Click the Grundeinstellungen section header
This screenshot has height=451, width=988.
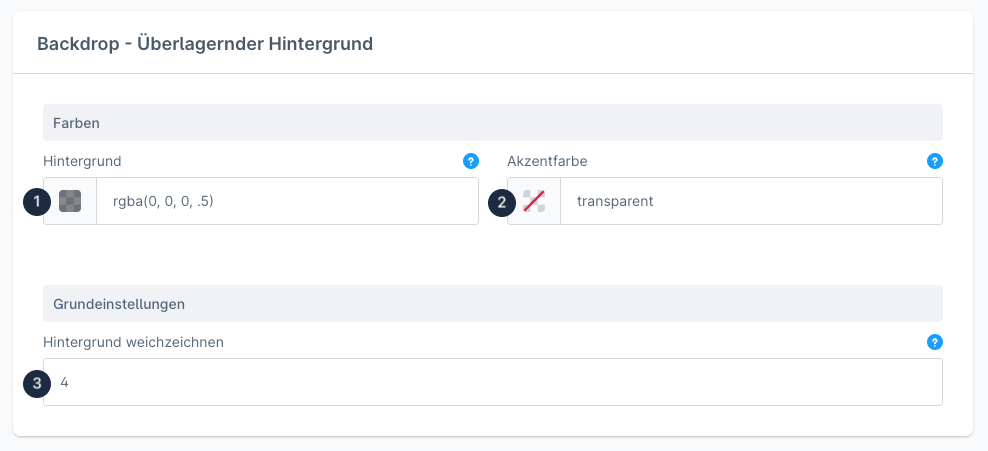(492, 303)
